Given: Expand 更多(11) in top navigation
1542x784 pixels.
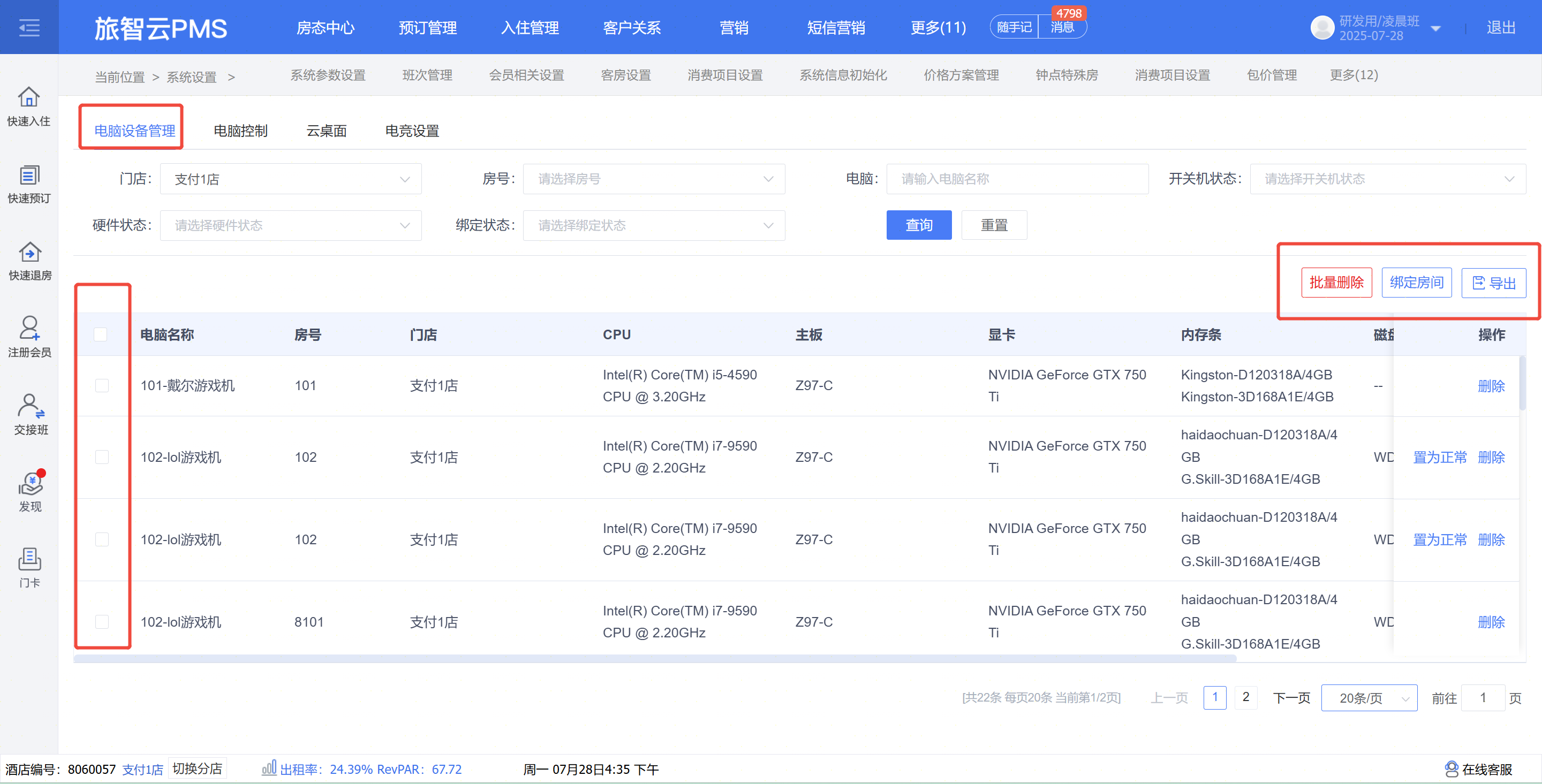Looking at the screenshot, I should 938,27.
